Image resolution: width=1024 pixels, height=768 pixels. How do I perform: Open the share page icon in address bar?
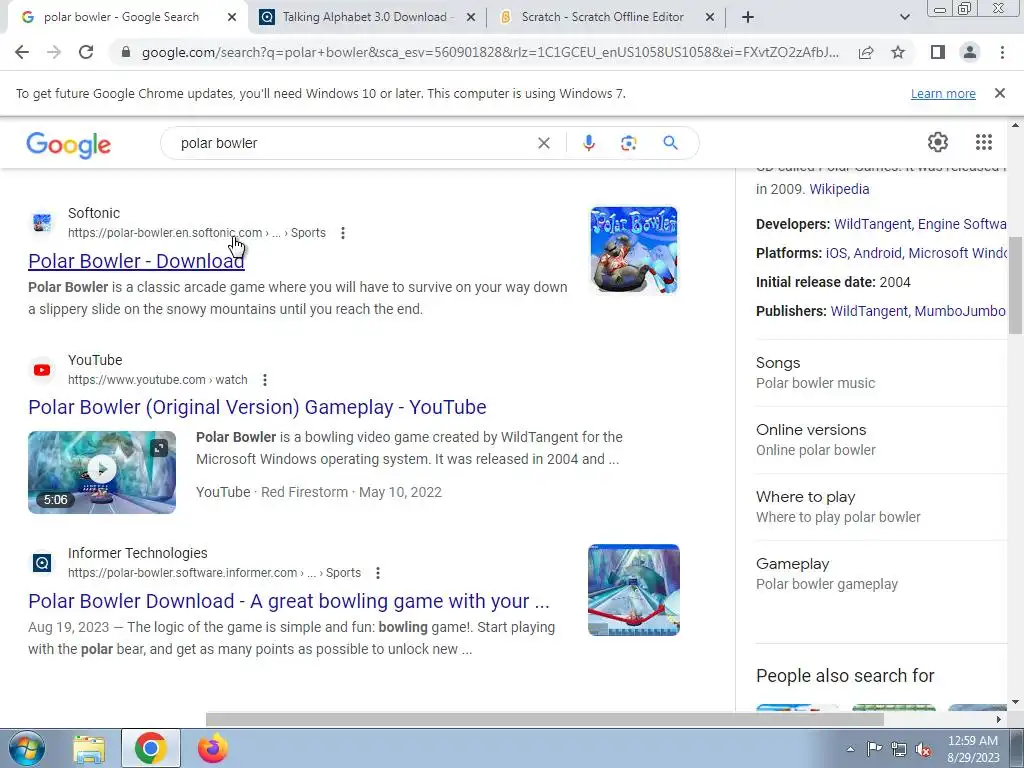click(866, 52)
